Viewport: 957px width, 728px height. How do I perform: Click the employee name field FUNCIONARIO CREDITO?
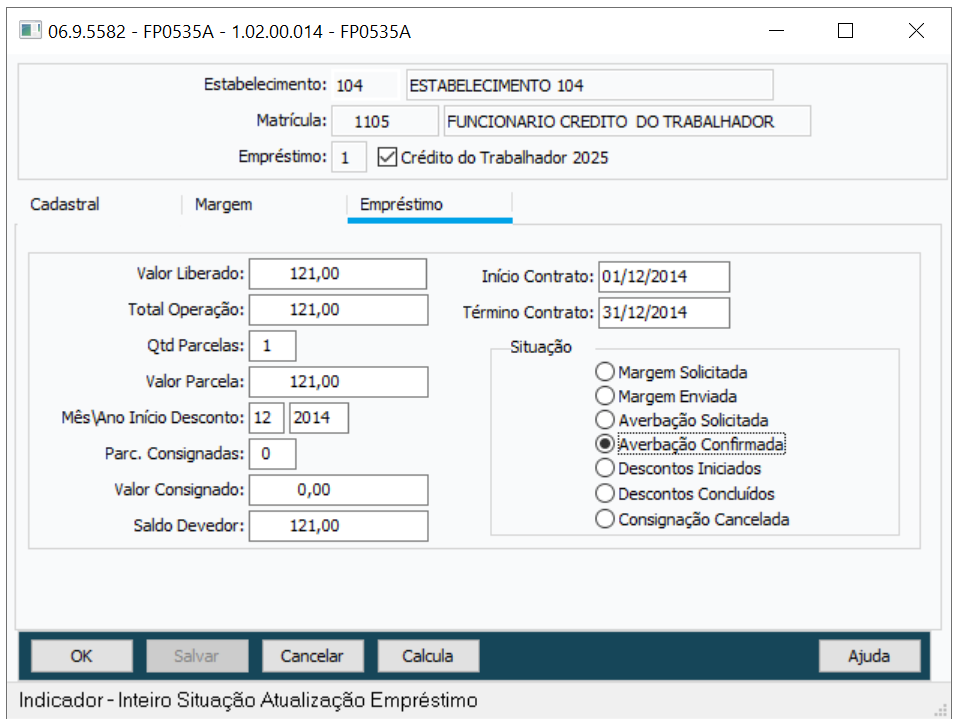click(627, 121)
